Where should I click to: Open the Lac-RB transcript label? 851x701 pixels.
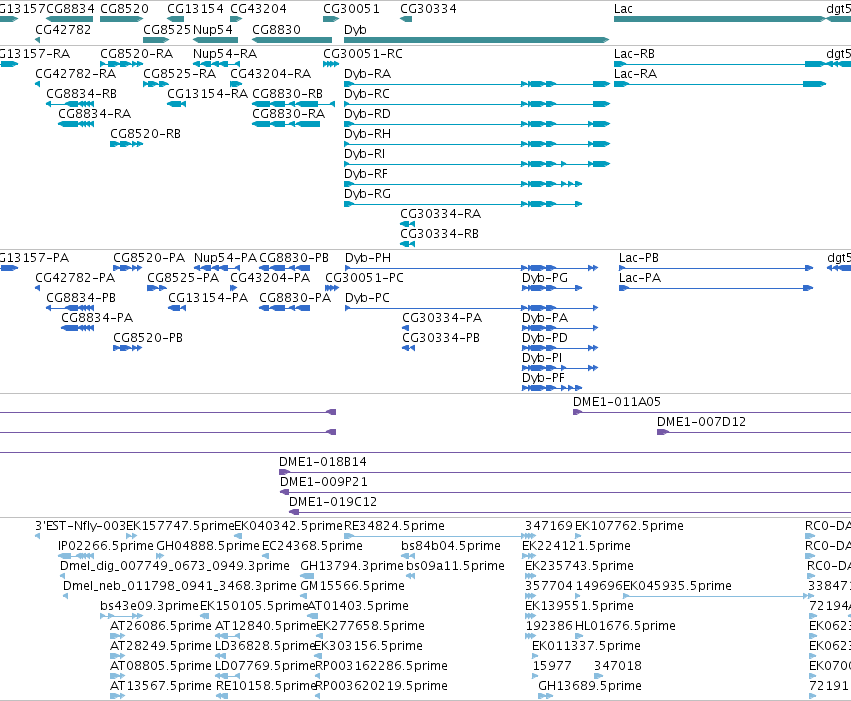click(x=634, y=54)
